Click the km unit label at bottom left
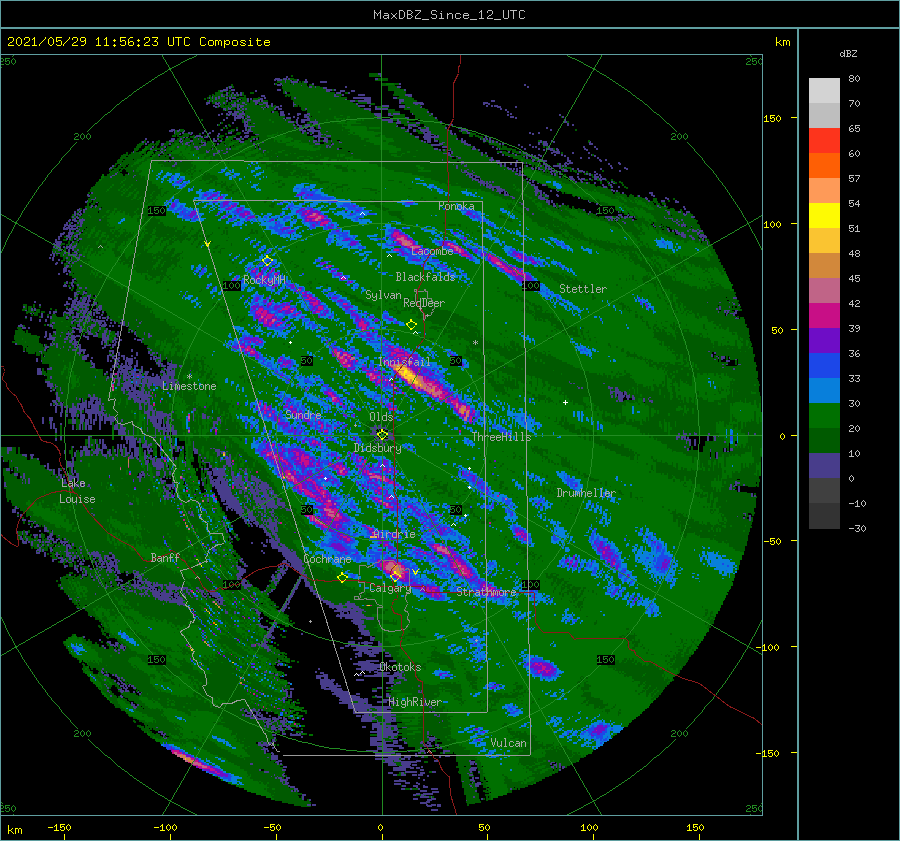 coord(14,830)
